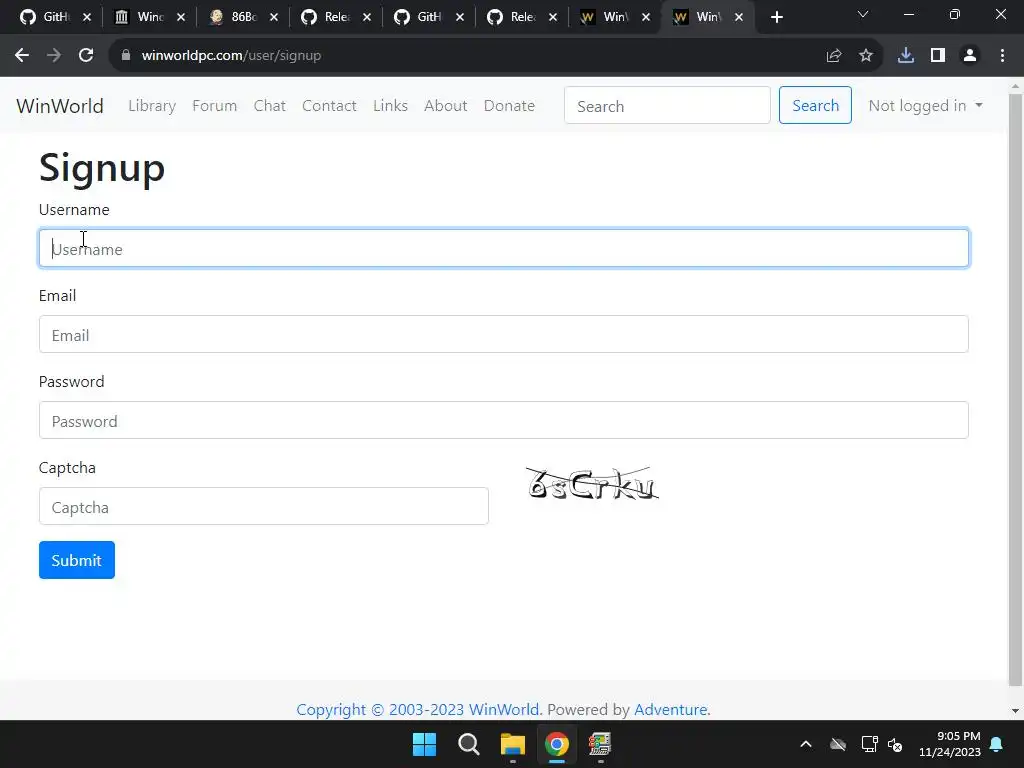Close the active WinWorld signup tab
This screenshot has height=768, width=1024.
(x=739, y=17)
